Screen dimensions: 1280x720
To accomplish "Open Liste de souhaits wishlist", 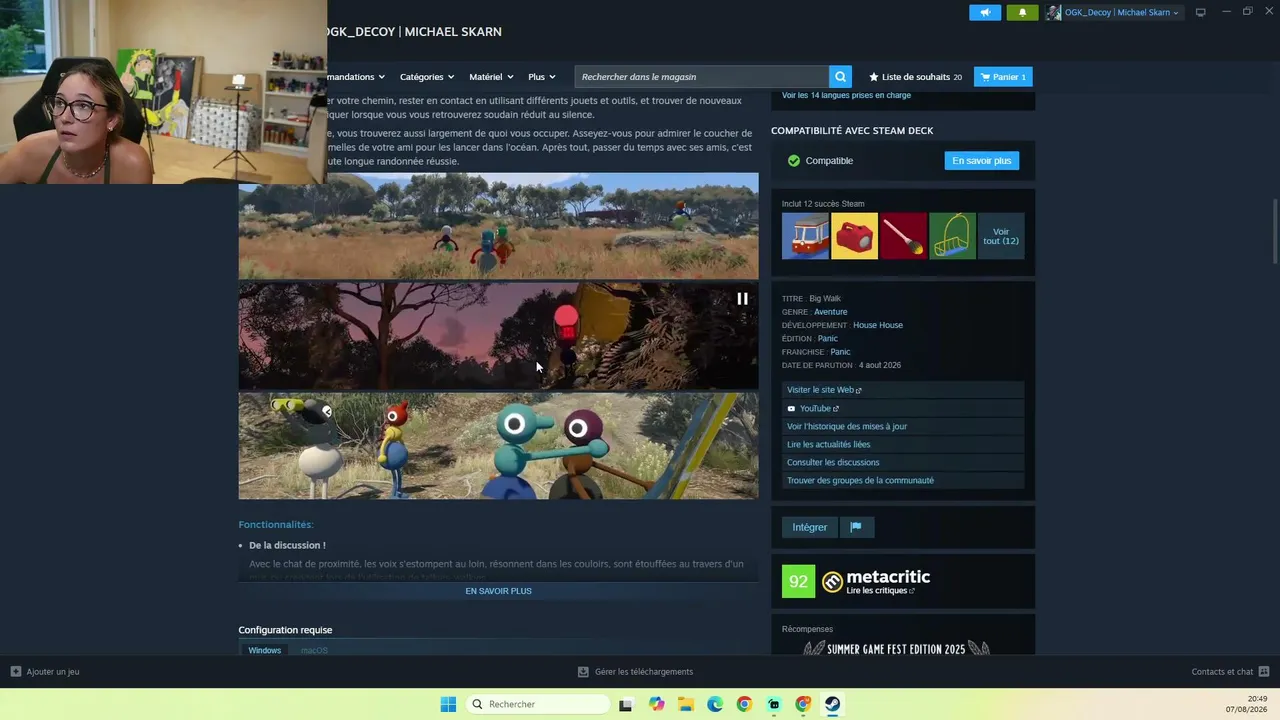I will [915, 77].
